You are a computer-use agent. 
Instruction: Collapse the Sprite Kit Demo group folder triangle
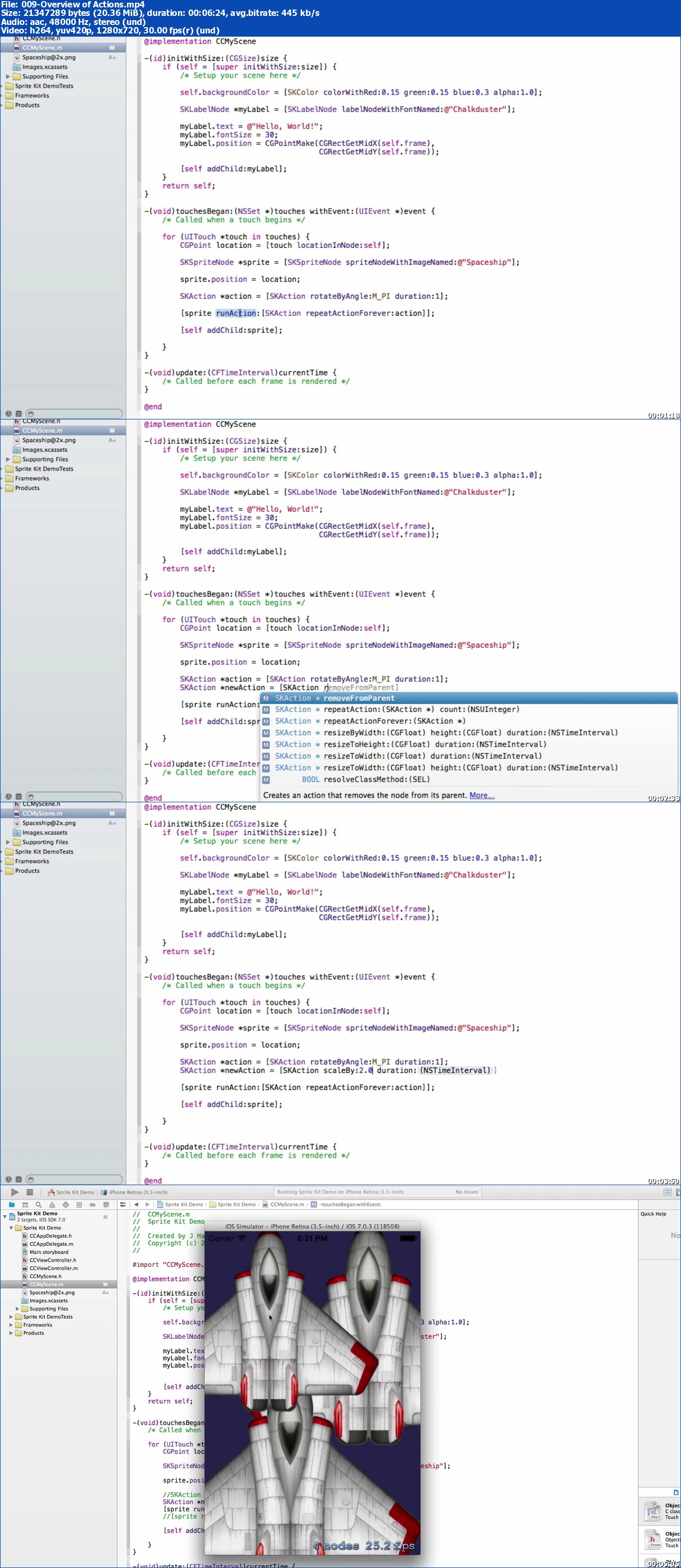coord(11,1228)
